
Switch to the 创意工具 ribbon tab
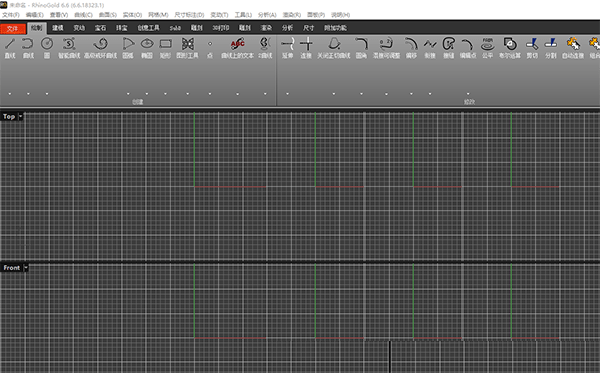(x=148, y=28)
